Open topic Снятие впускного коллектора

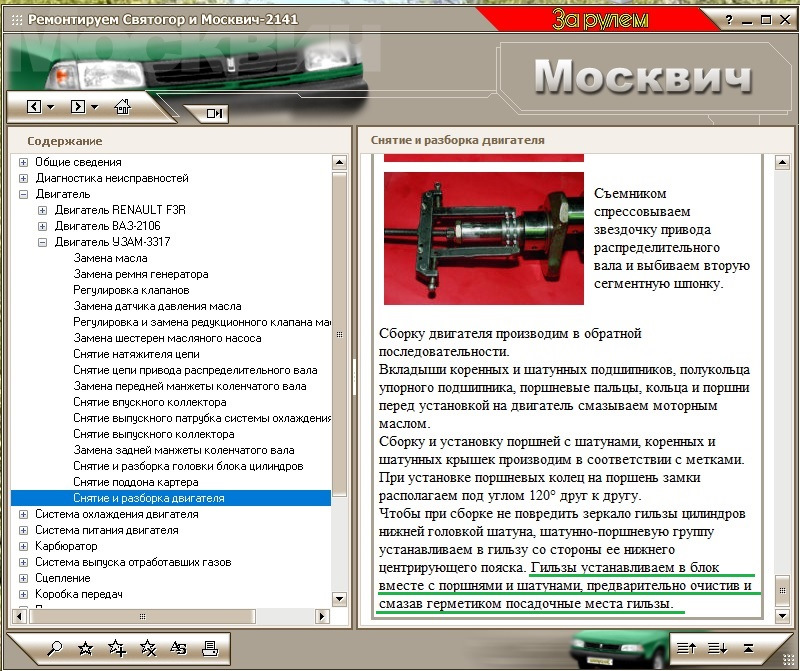[150, 402]
